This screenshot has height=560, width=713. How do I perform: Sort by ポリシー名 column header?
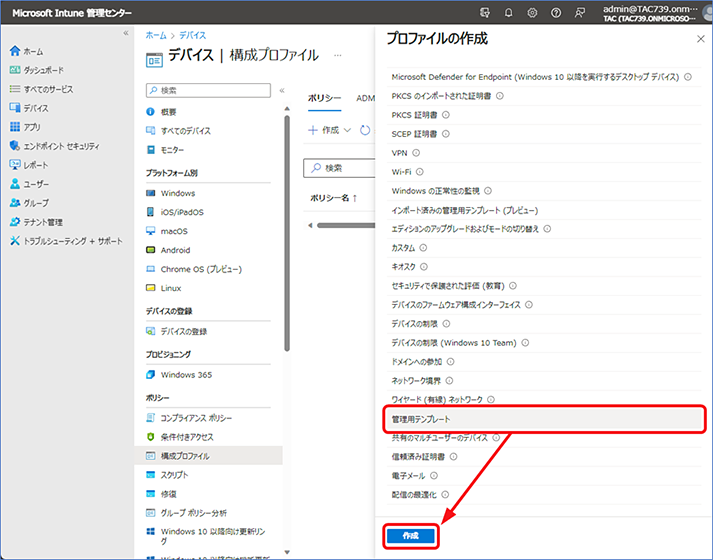point(333,198)
